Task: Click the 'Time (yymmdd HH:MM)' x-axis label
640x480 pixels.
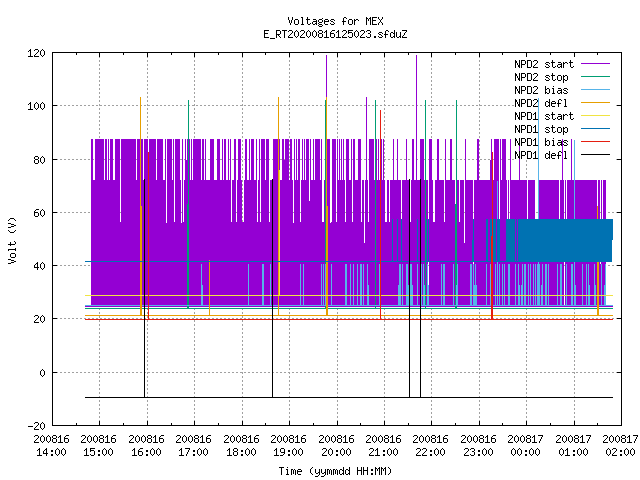Action: 335,471
